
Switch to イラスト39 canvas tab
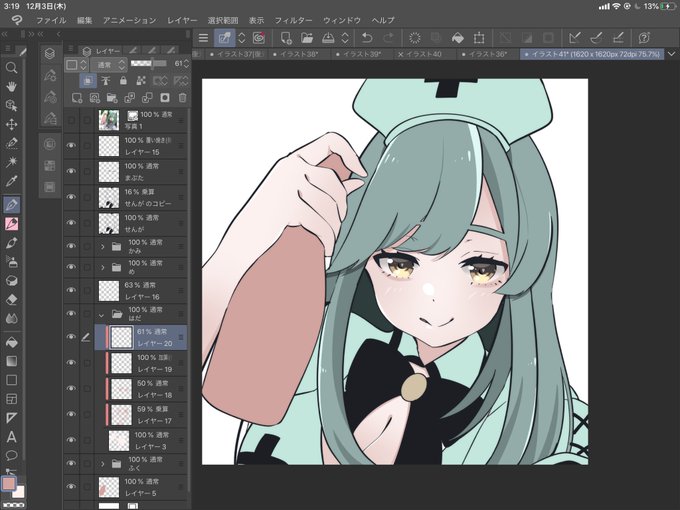359,54
